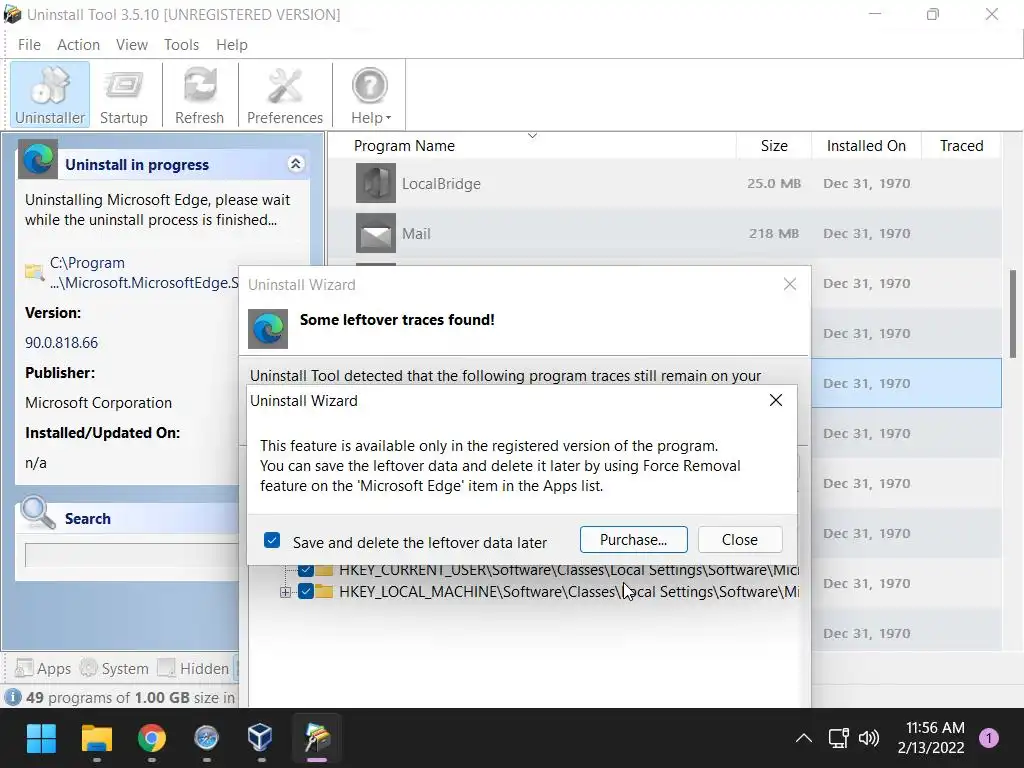Click the Microsoft Corporation publisher text

[99, 402]
